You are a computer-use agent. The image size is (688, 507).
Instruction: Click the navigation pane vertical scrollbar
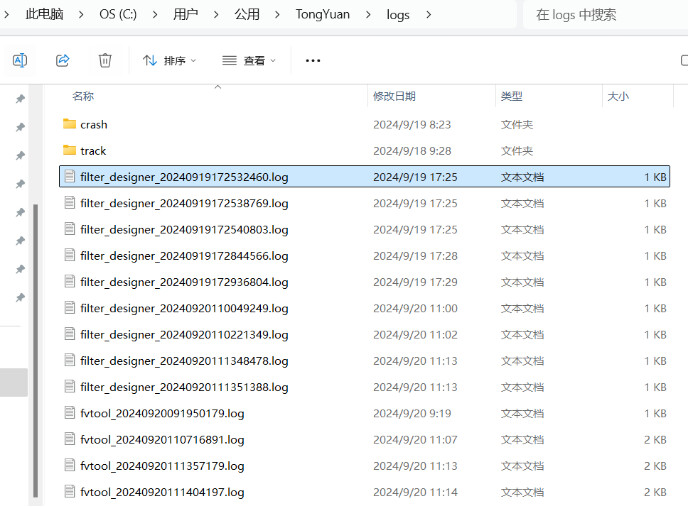coord(36,350)
